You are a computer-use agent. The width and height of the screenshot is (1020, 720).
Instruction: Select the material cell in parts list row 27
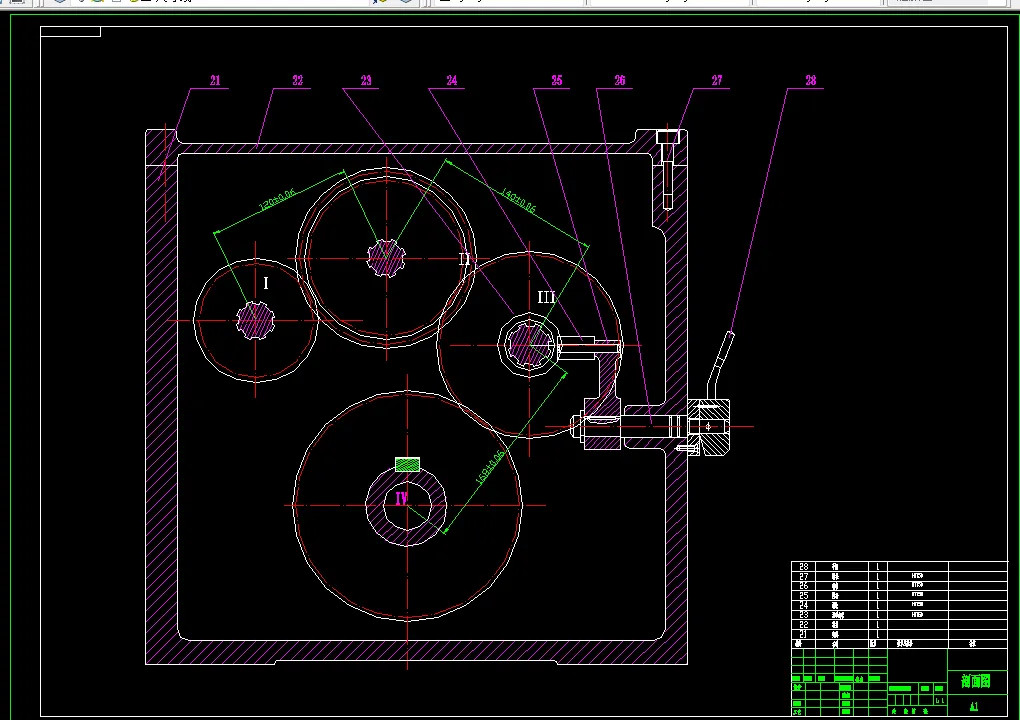917,576
